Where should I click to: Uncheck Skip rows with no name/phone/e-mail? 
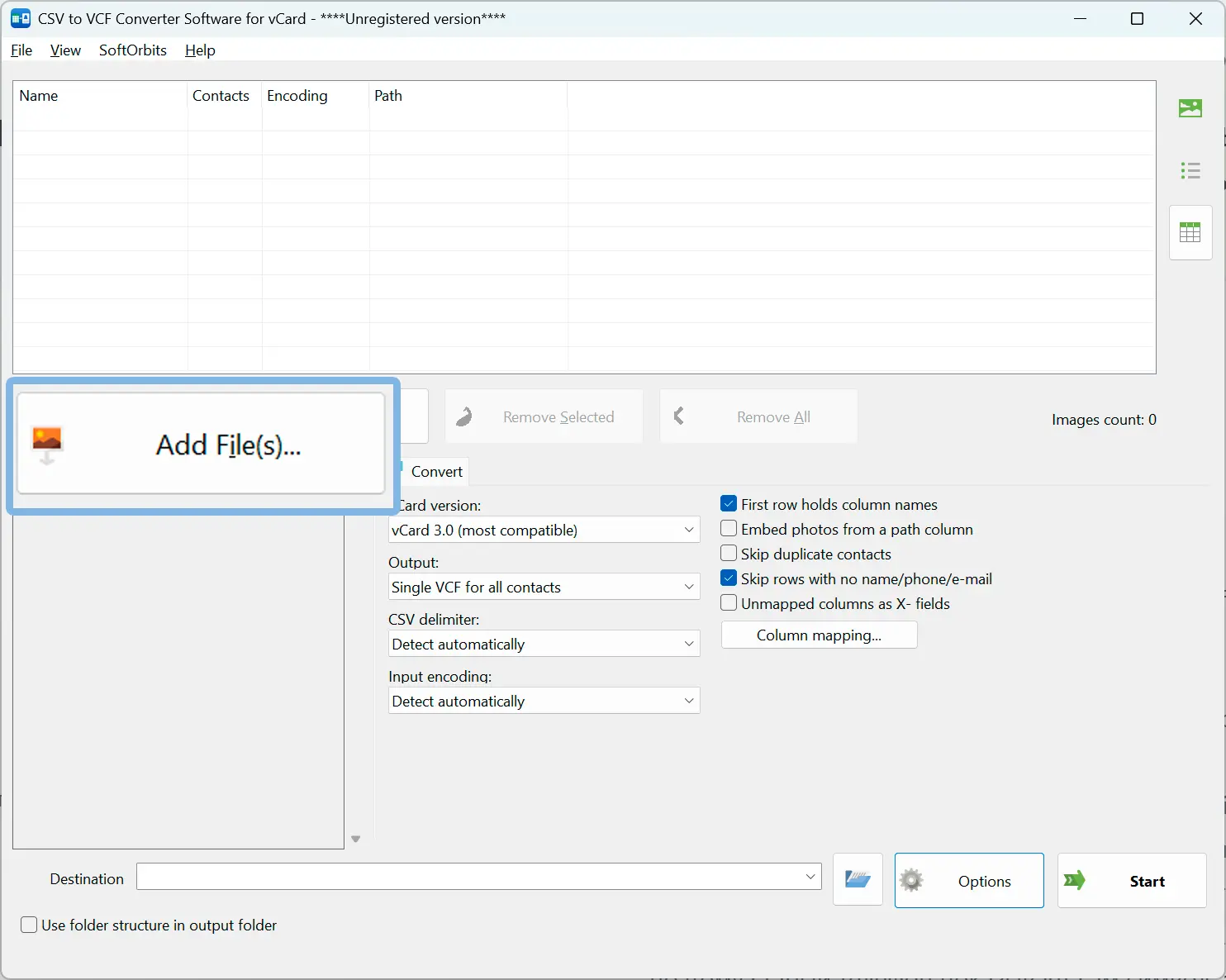click(x=729, y=578)
